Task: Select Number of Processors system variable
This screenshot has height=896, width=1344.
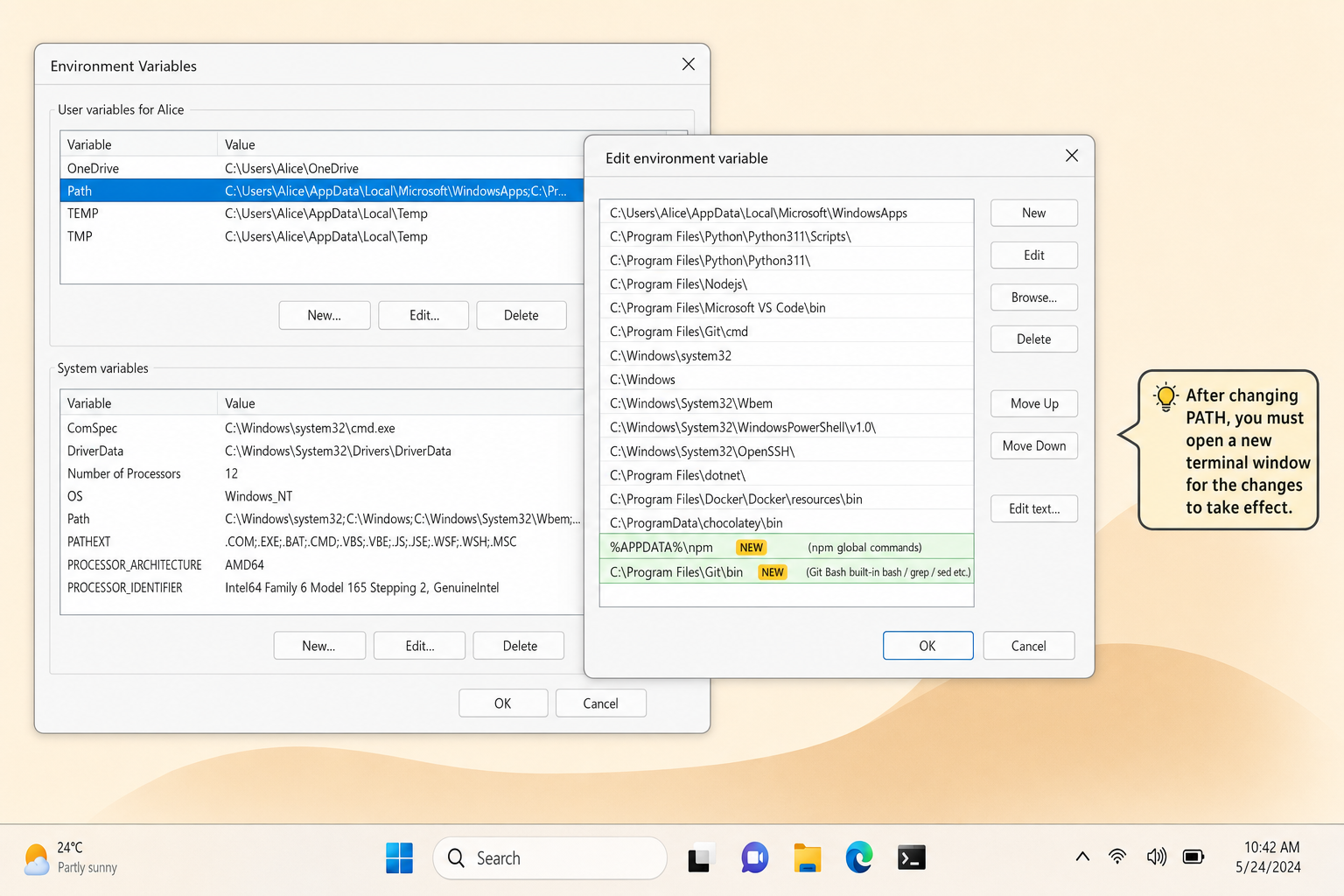Action: pyautogui.click(x=322, y=473)
